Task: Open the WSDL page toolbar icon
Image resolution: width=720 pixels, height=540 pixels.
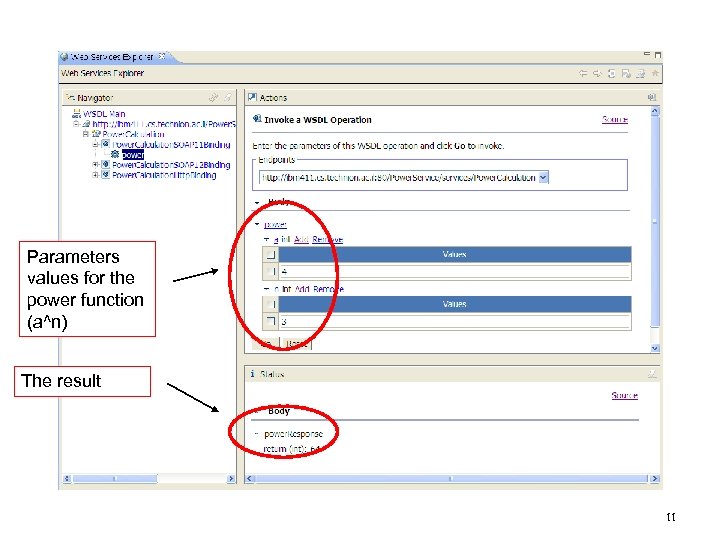Action: click(x=641, y=73)
